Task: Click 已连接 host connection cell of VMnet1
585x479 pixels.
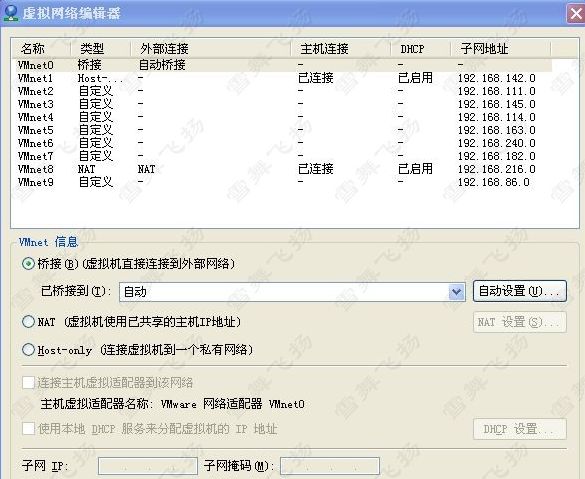Action: pyautogui.click(x=316, y=78)
